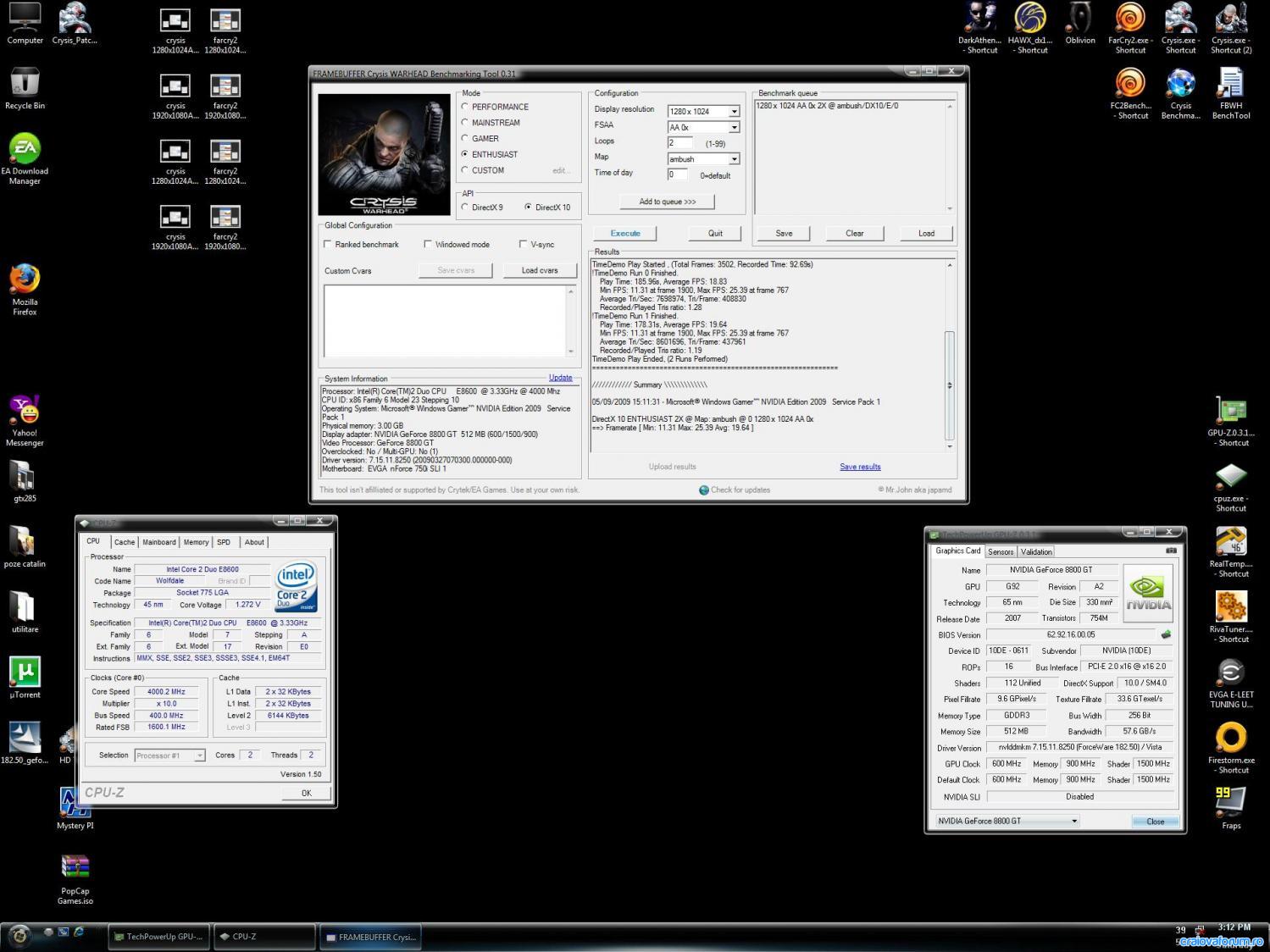Click the Load cvars button
Viewport: 1270px width, 952px height.
pyautogui.click(x=540, y=270)
